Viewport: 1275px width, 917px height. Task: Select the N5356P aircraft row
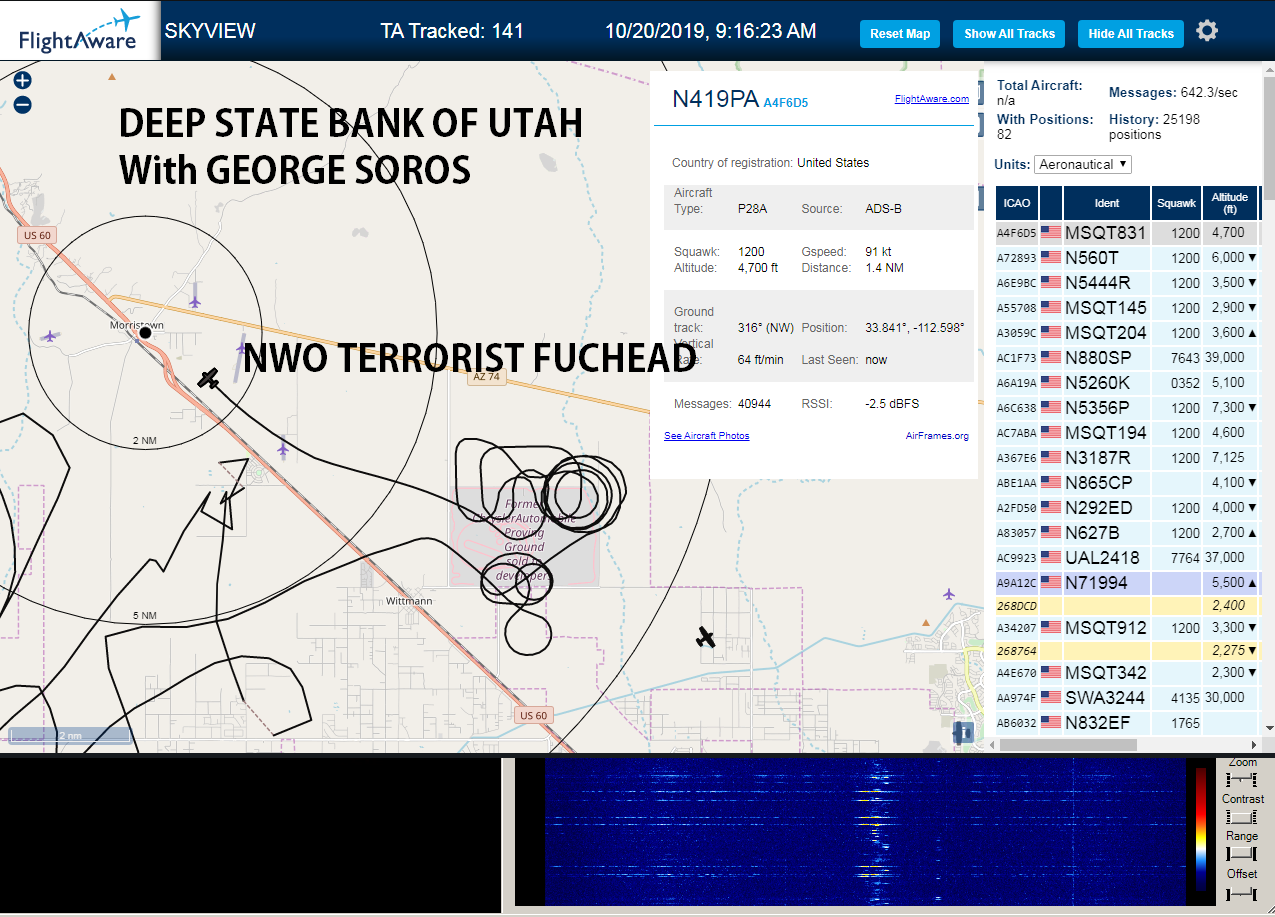click(1127, 408)
